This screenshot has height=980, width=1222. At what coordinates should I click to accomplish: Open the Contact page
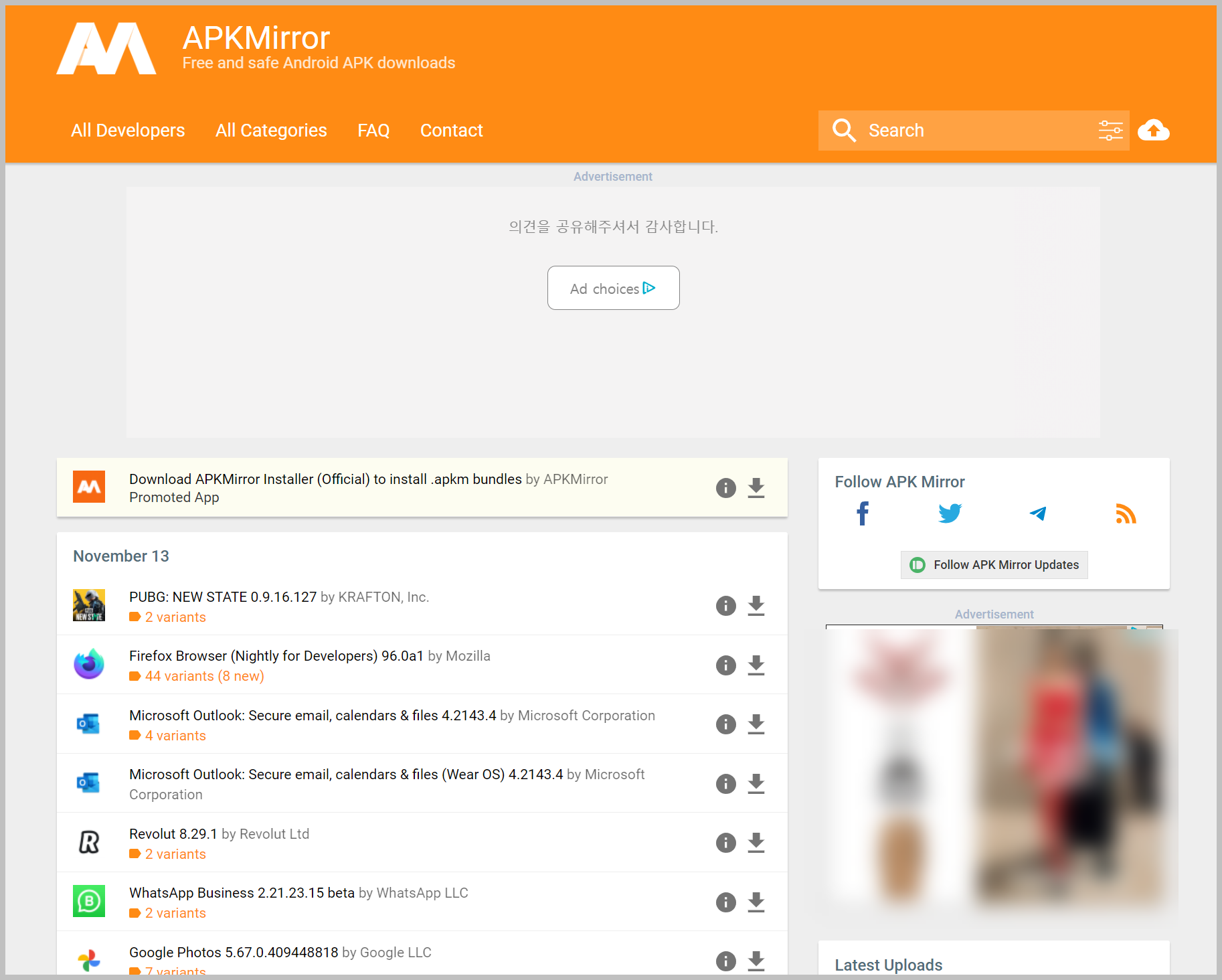452,131
